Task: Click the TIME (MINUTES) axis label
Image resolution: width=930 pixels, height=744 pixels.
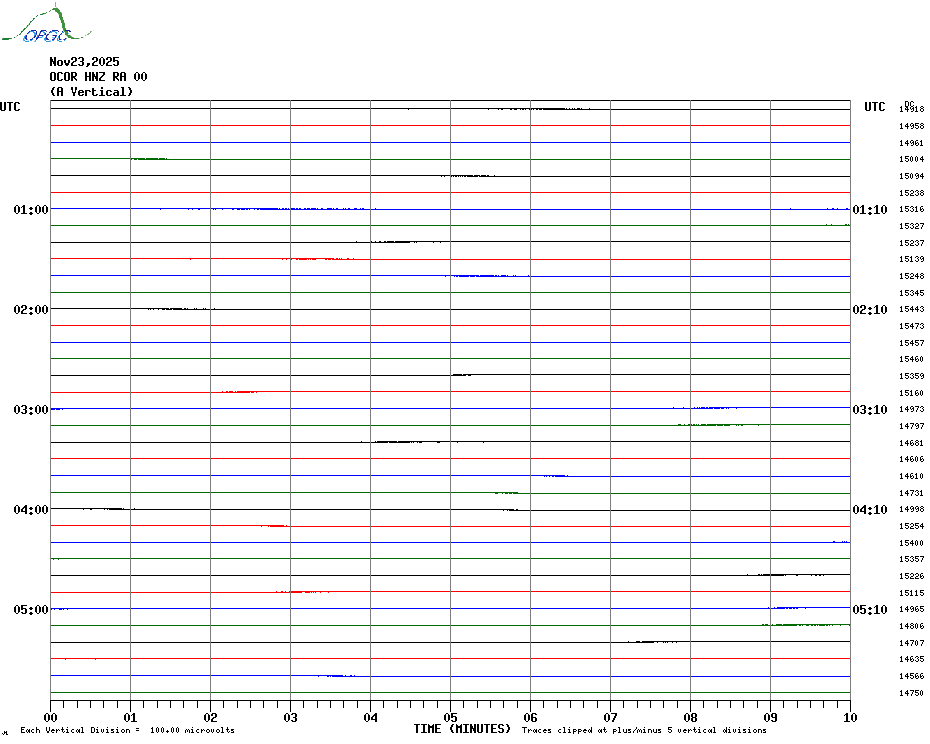Action: click(462, 729)
